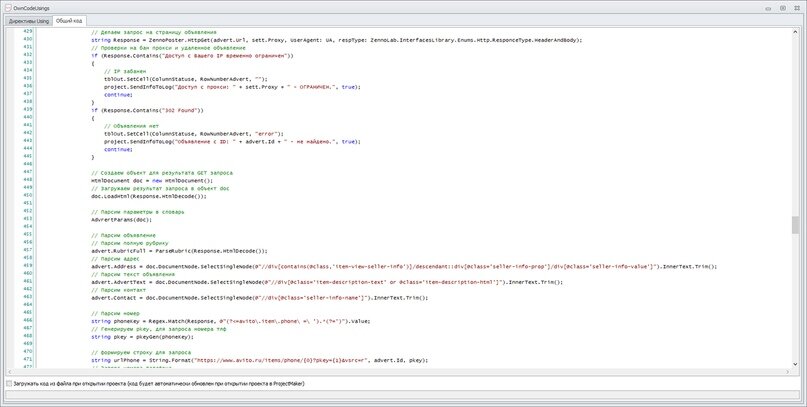Image resolution: width=807 pixels, height=407 pixels.
Task: Click the OwnCodeUsings window icon
Action: (8, 8)
